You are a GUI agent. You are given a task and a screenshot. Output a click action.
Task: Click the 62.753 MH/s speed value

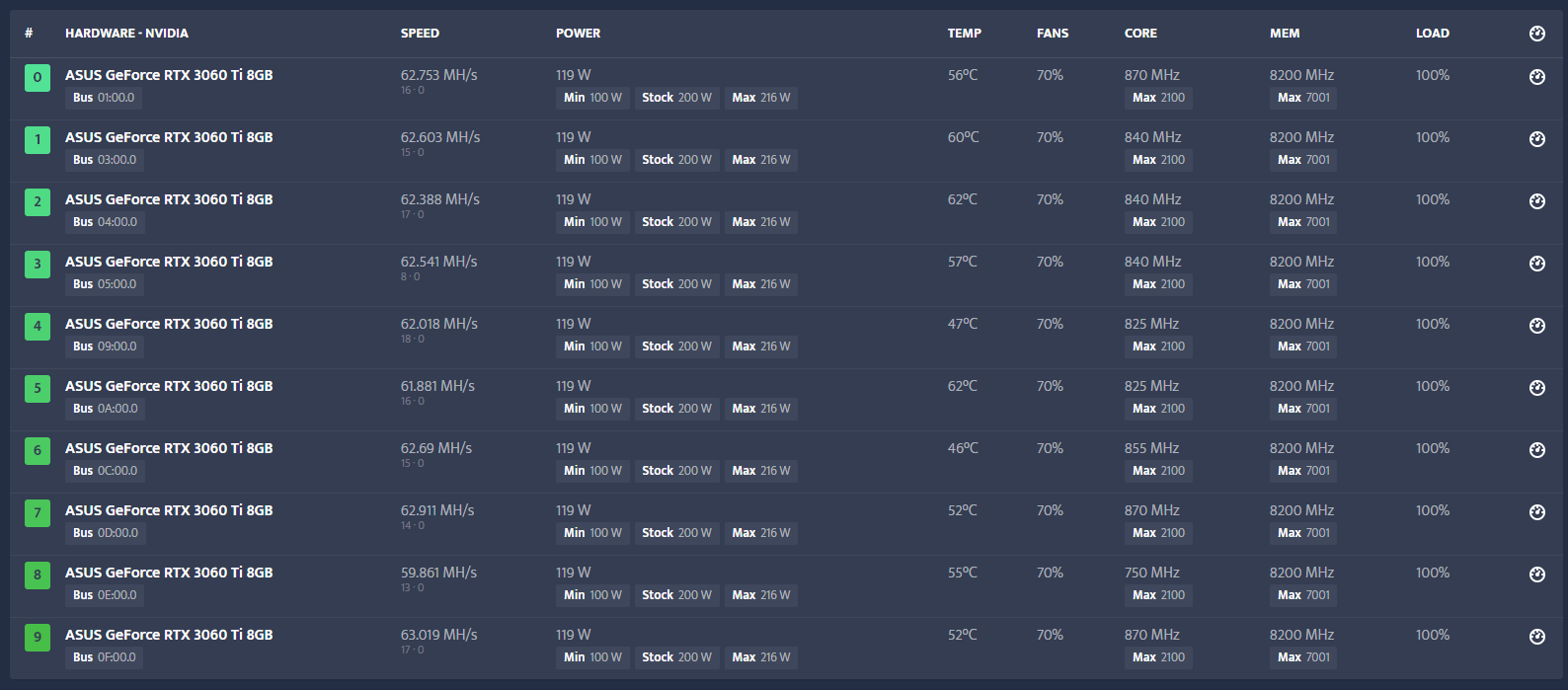[x=438, y=75]
